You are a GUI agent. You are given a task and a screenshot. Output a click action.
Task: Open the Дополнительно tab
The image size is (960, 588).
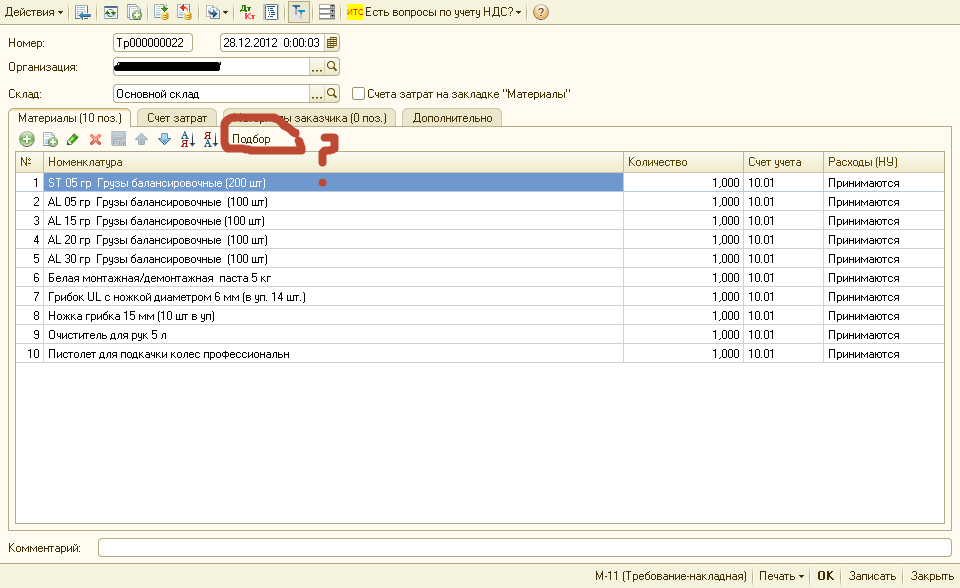(452, 118)
